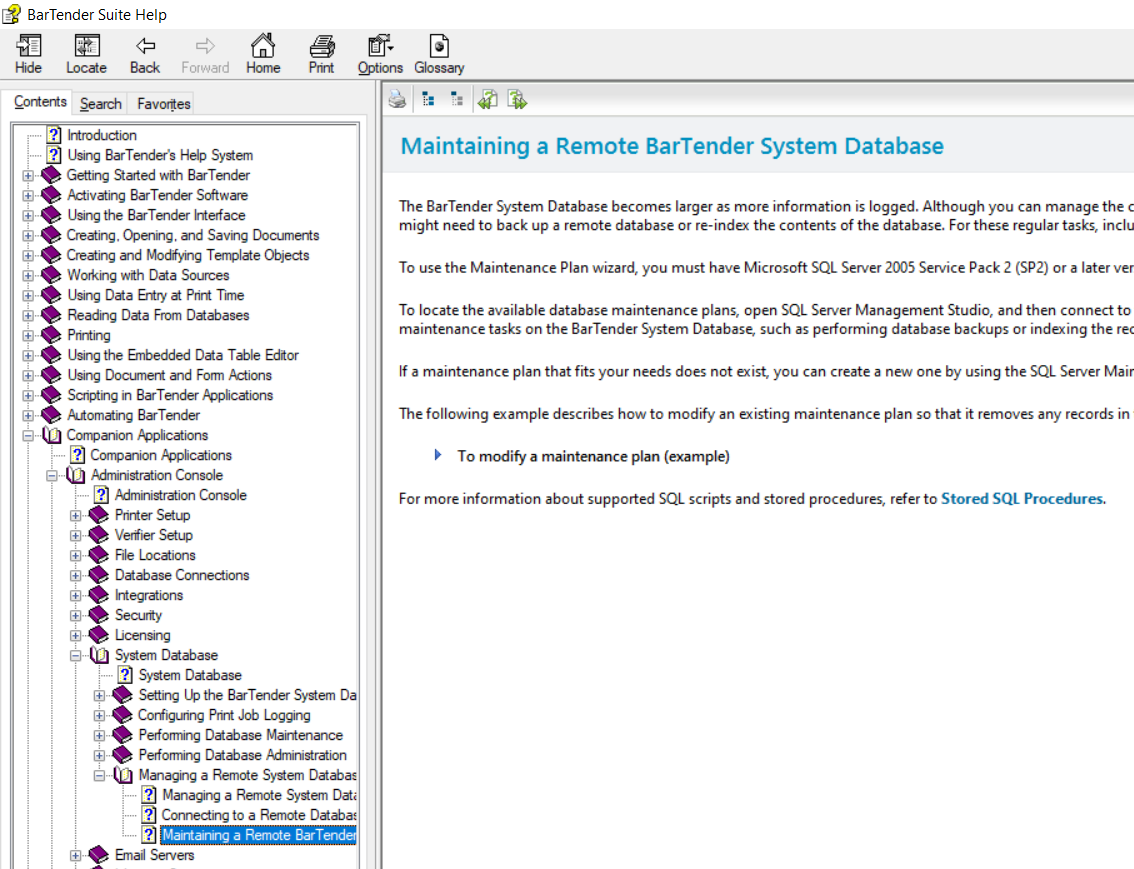Open the Stored SQL Procedures link
The image size is (1134, 869).
[x=1022, y=499]
